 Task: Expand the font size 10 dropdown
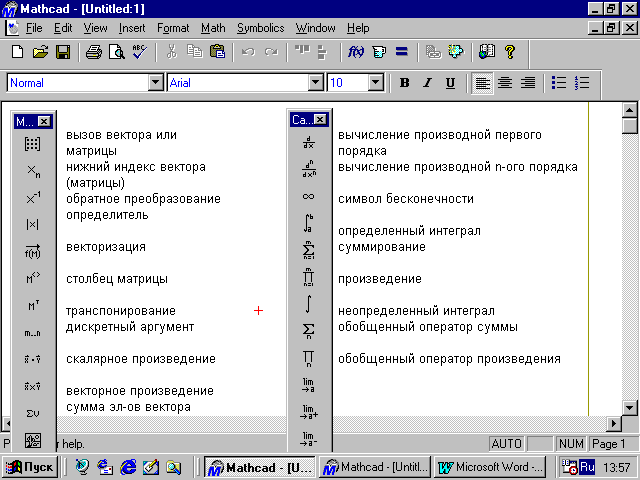(x=376, y=83)
